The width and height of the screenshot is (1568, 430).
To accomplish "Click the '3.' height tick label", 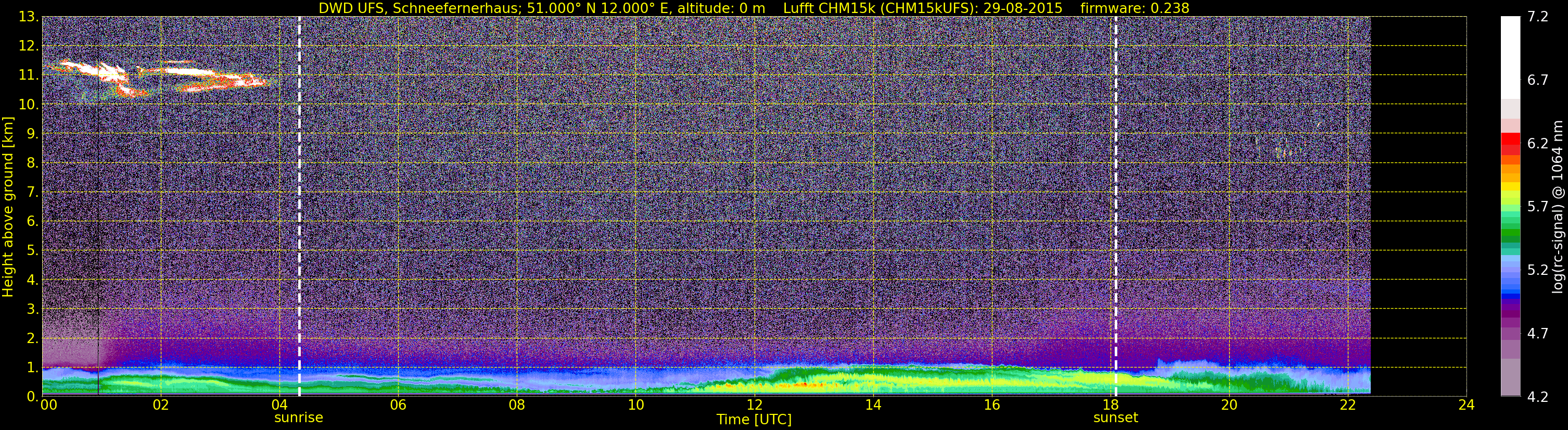I will coord(32,309).
